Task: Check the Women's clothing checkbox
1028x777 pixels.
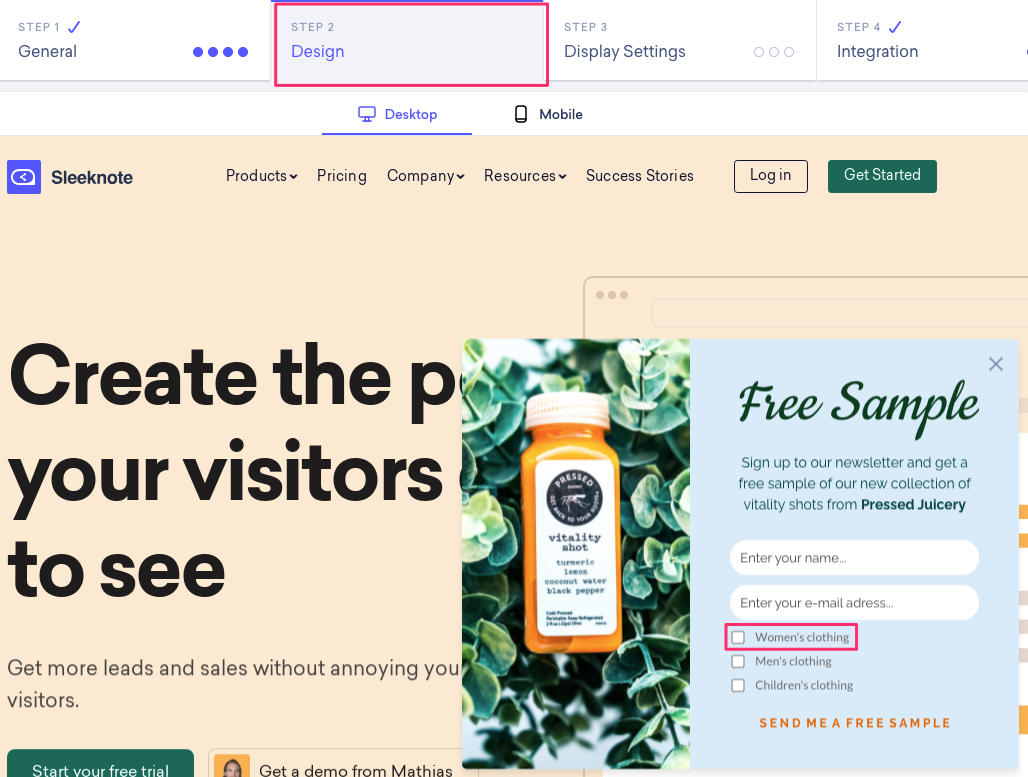Action: coord(738,637)
